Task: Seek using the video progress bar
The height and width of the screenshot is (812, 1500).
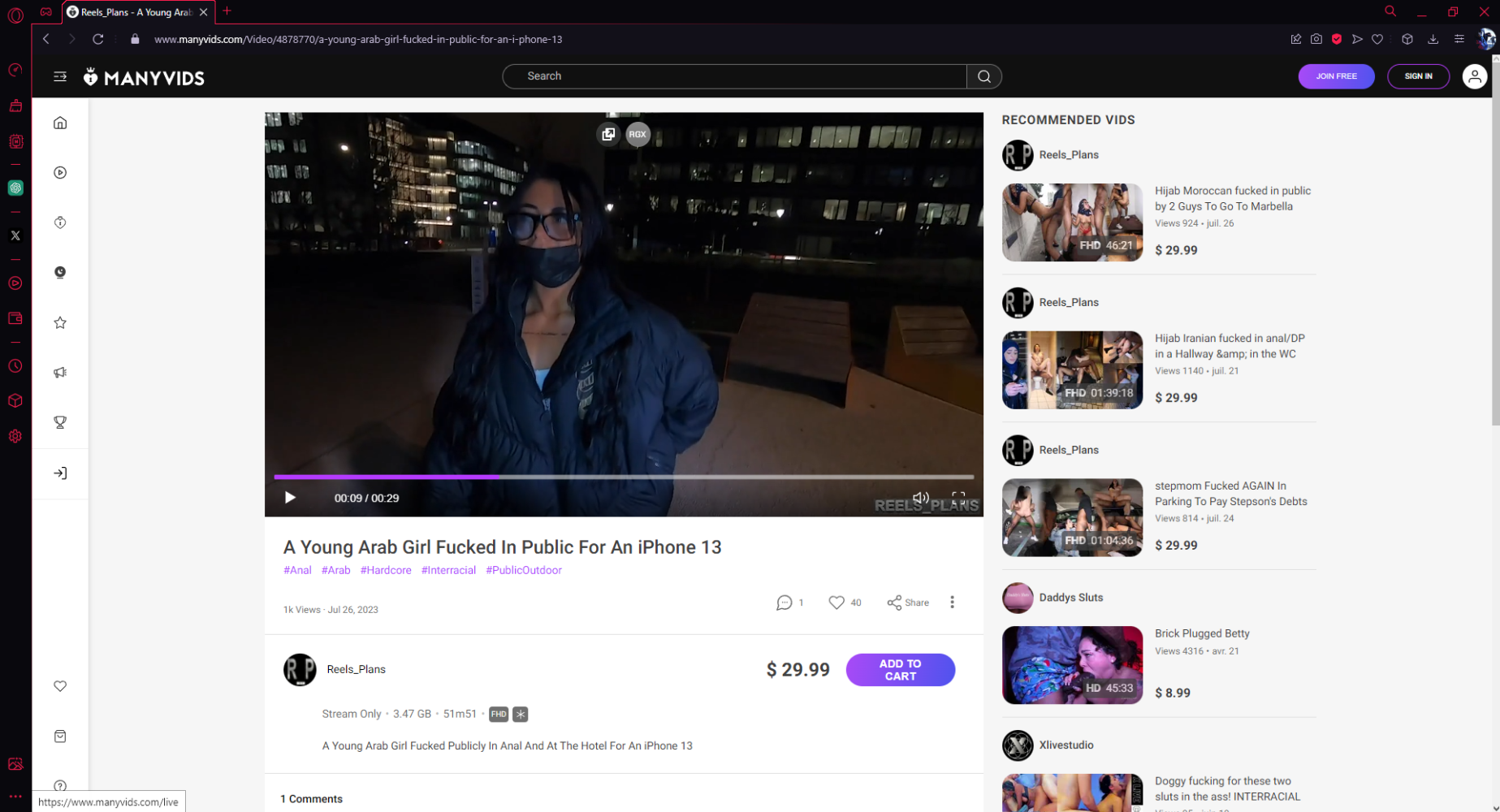Action: click(x=624, y=477)
